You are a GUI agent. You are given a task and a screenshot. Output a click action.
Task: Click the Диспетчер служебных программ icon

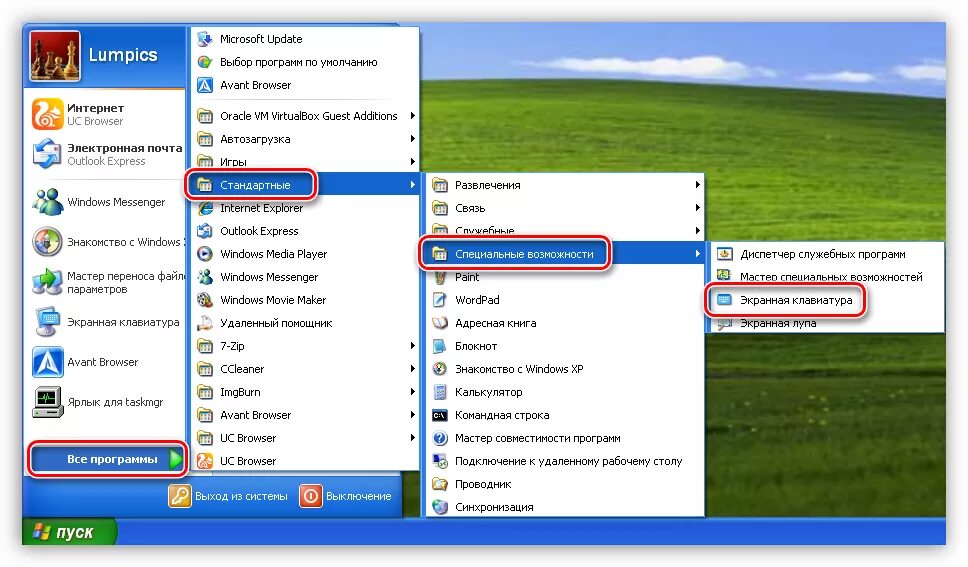pos(724,254)
